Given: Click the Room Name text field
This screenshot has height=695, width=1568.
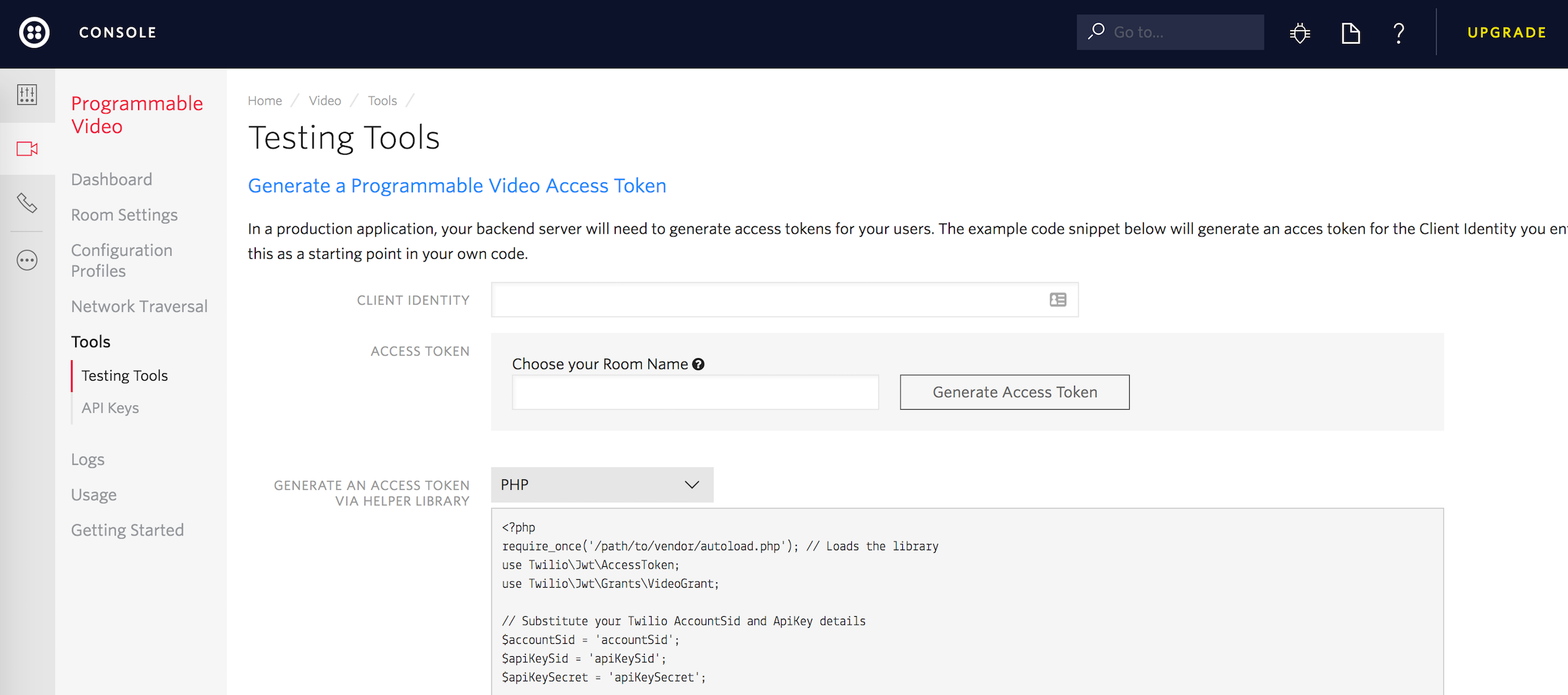Looking at the screenshot, I should [x=695, y=392].
